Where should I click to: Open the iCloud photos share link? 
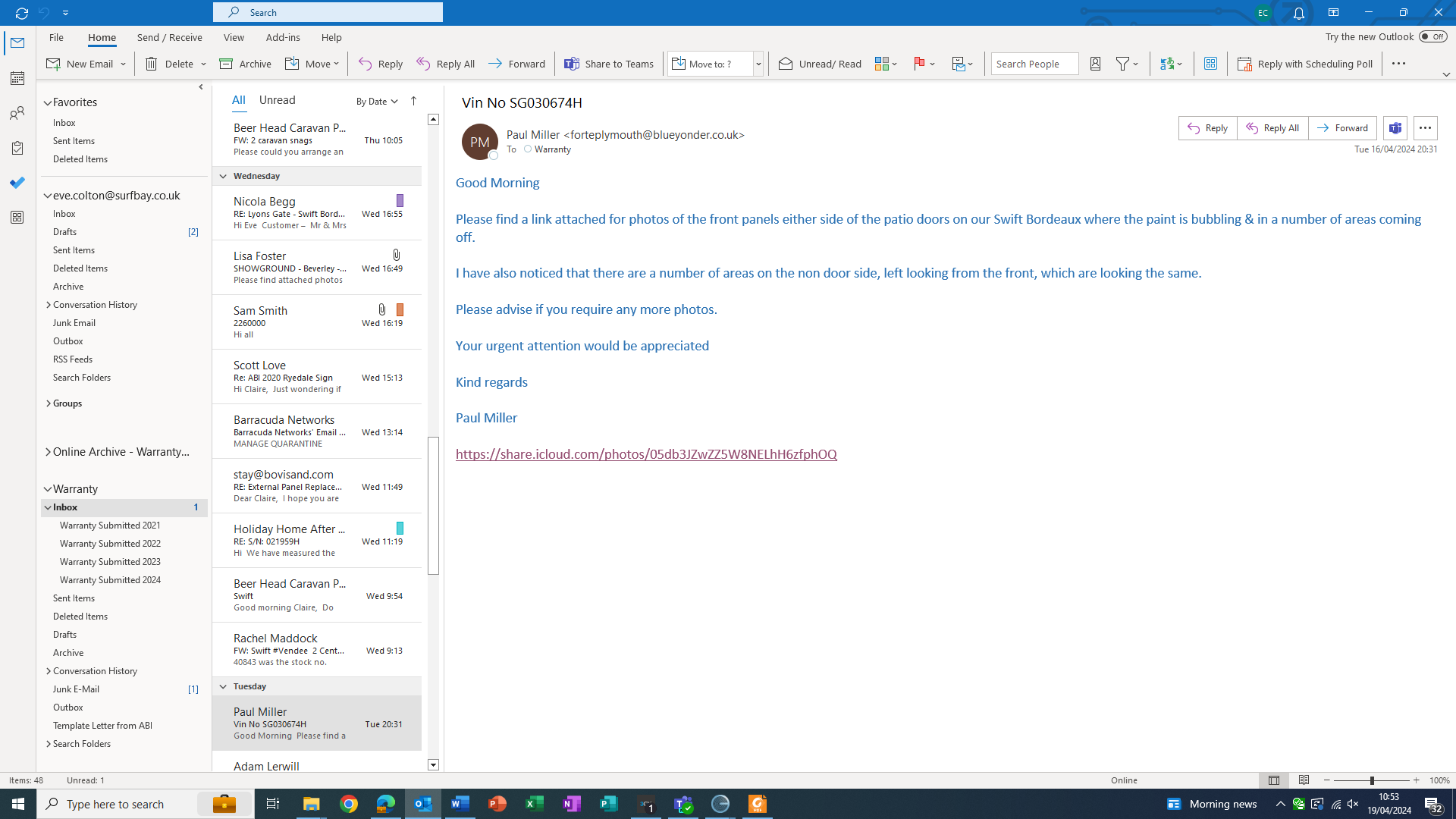(646, 454)
